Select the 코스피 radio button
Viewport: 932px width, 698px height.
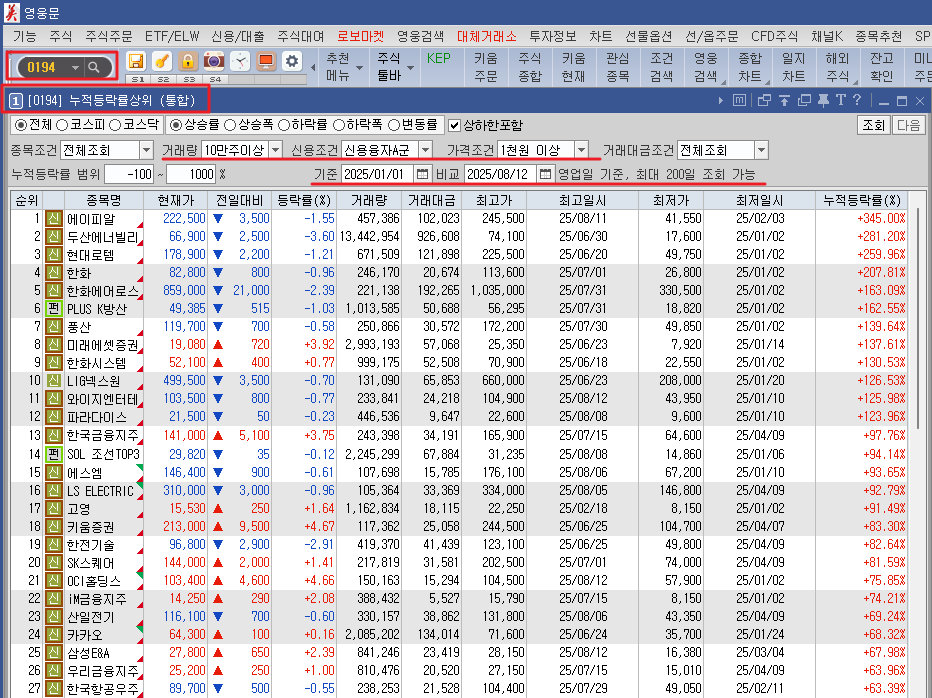(x=62, y=125)
